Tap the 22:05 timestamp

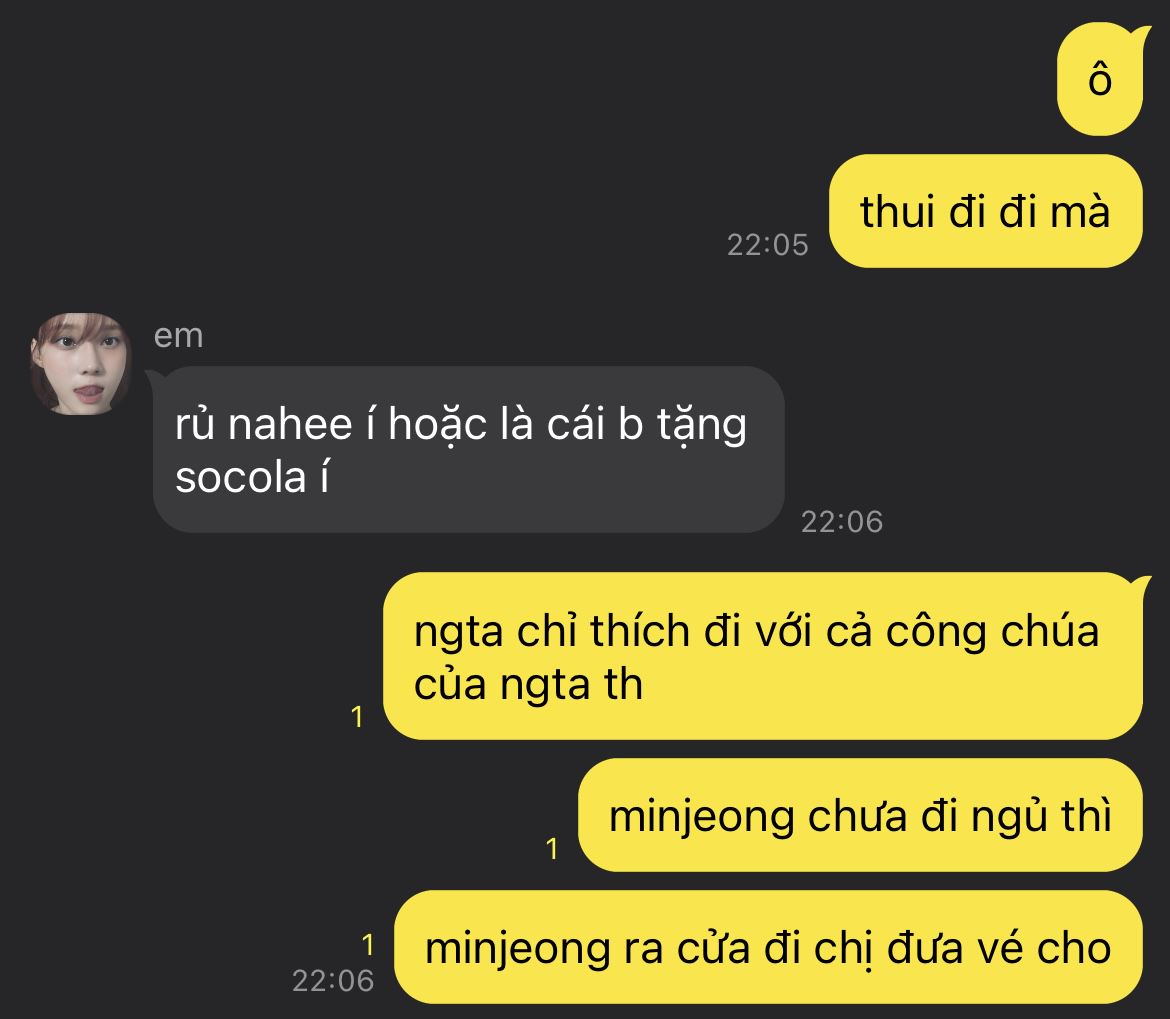pyautogui.click(x=768, y=245)
